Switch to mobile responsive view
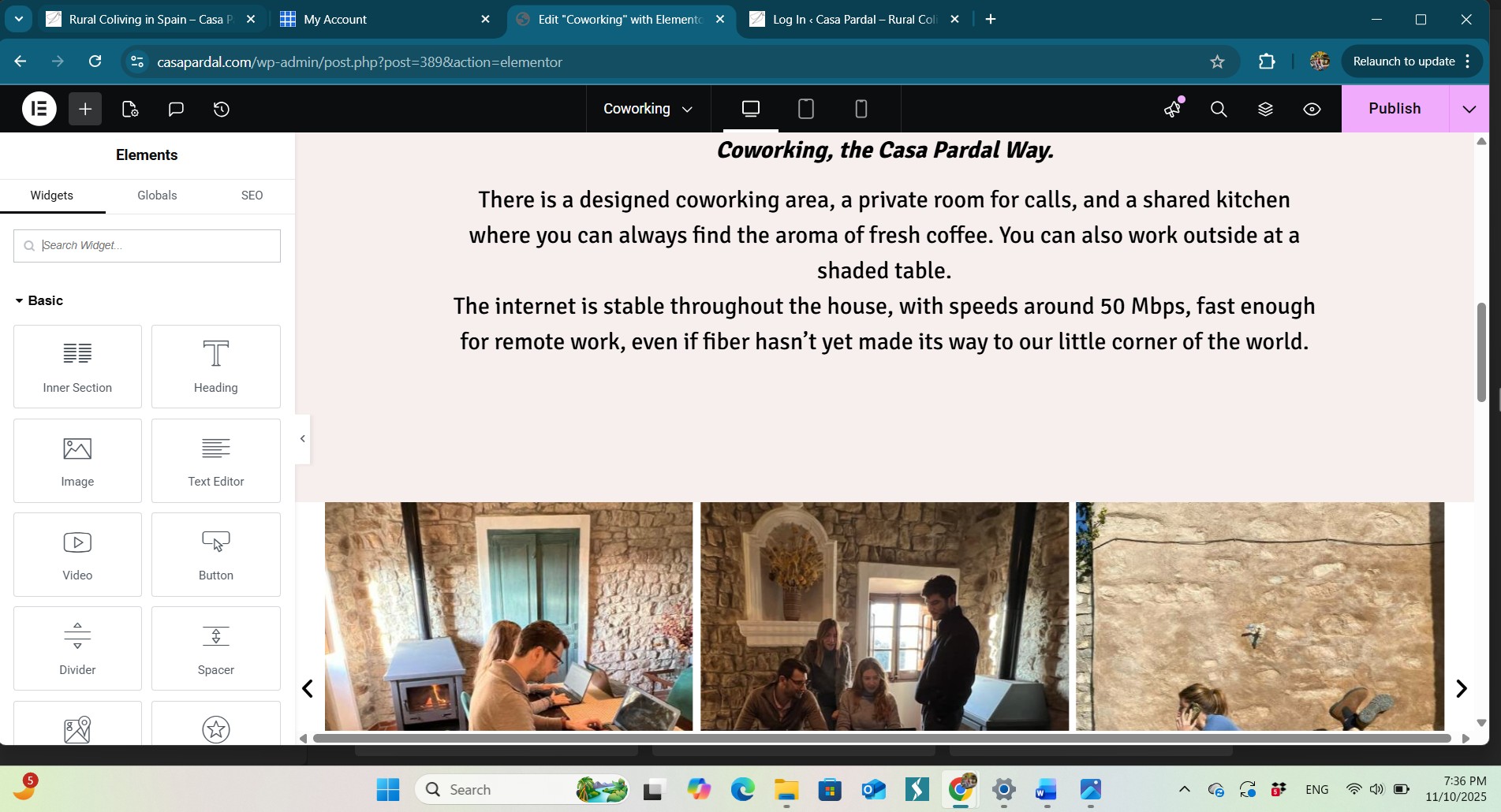This screenshot has width=1501, height=812. pyautogui.click(x=861, y=109)
